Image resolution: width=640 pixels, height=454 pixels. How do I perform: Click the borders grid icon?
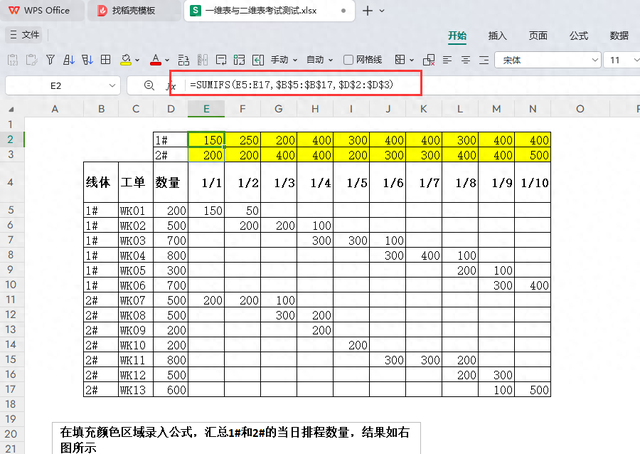point(106,60)
